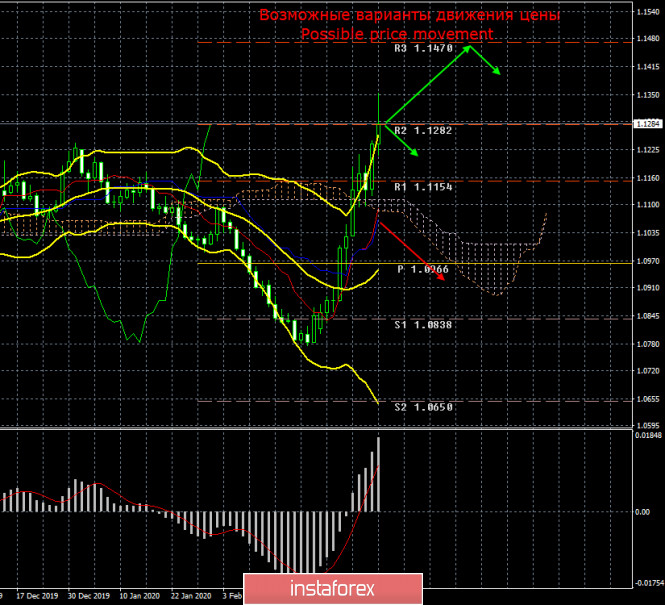Image resolution: width=665 pixels, height=605 pixels.
Task: Click the S2 1.0650 support label
Action: point(423,407)
